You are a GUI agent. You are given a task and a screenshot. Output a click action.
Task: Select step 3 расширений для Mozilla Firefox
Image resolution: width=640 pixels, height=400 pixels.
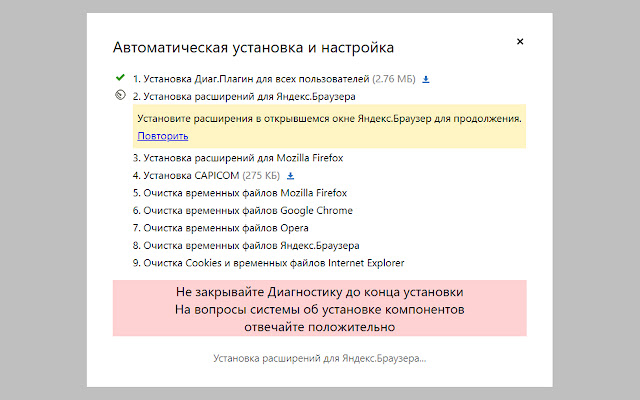(238, 158)
